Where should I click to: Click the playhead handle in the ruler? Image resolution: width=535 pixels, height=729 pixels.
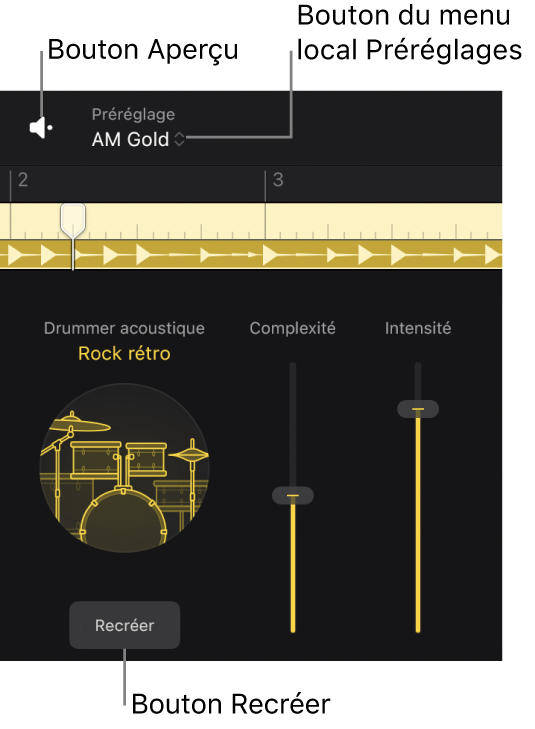tap(73, 219)
